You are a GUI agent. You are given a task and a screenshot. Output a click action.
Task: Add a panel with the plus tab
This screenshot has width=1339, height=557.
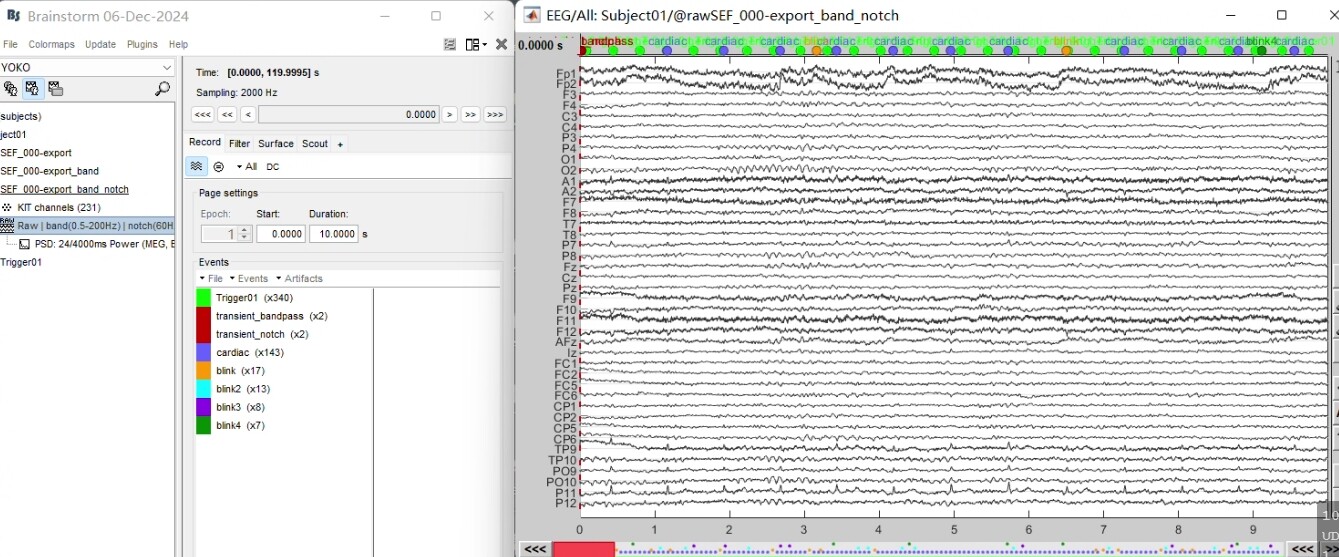[x=340, y=144]
